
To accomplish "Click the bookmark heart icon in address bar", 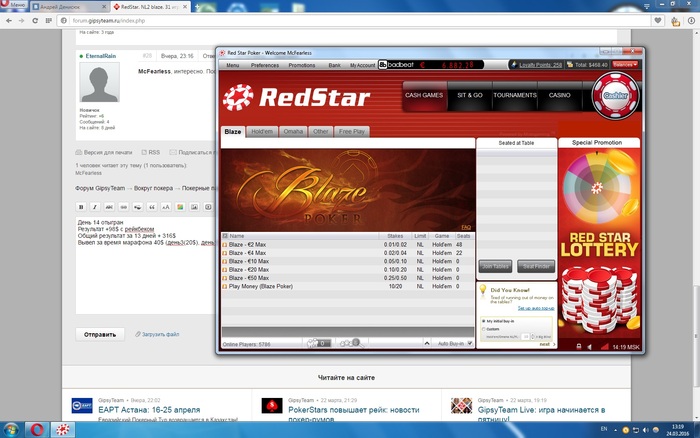I will click(658, 21).
